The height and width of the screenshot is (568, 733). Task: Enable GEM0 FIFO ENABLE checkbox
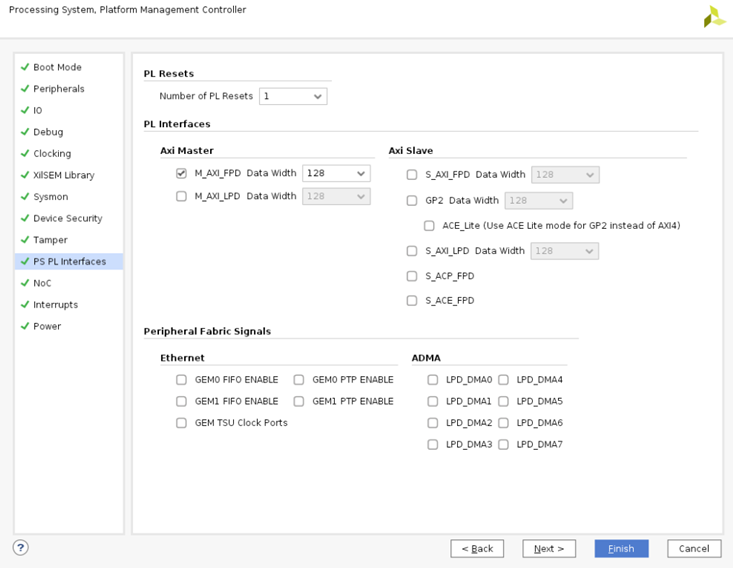pyautogui.click(x=181, y=380)
